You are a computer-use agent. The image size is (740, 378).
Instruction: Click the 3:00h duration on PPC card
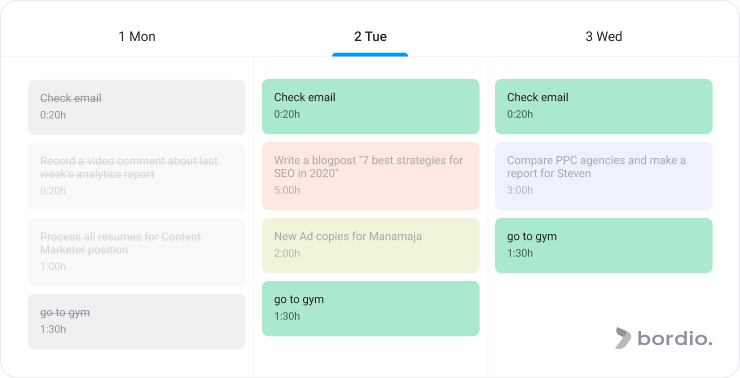[520, 190]
